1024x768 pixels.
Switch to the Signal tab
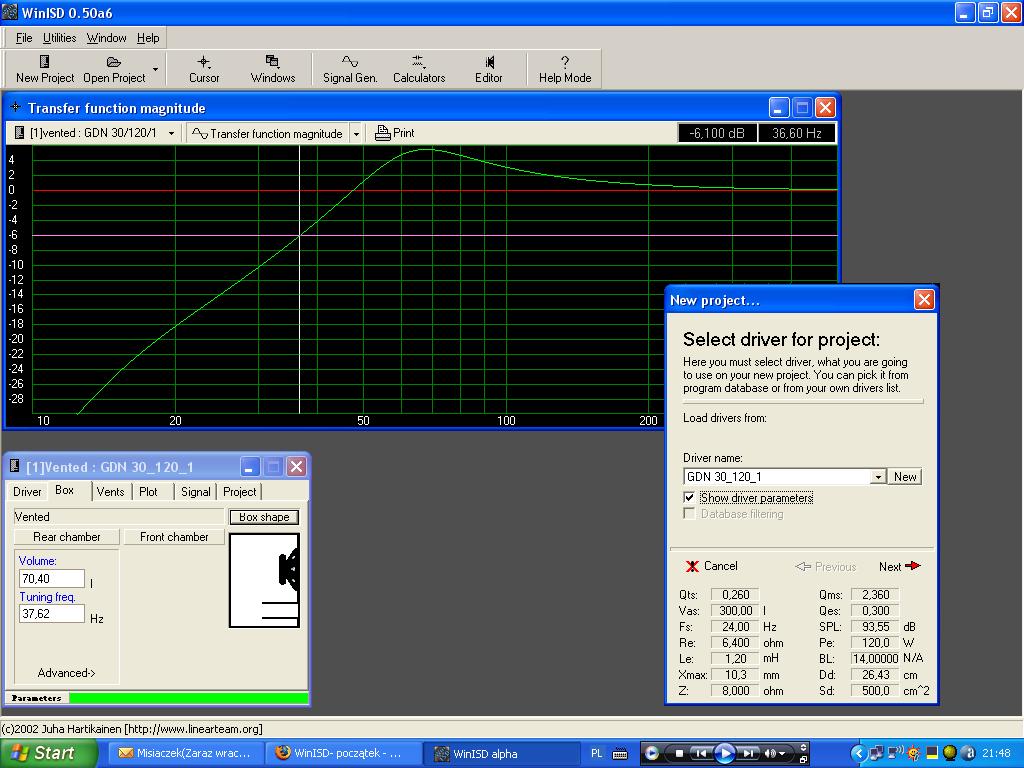[196, 491]
